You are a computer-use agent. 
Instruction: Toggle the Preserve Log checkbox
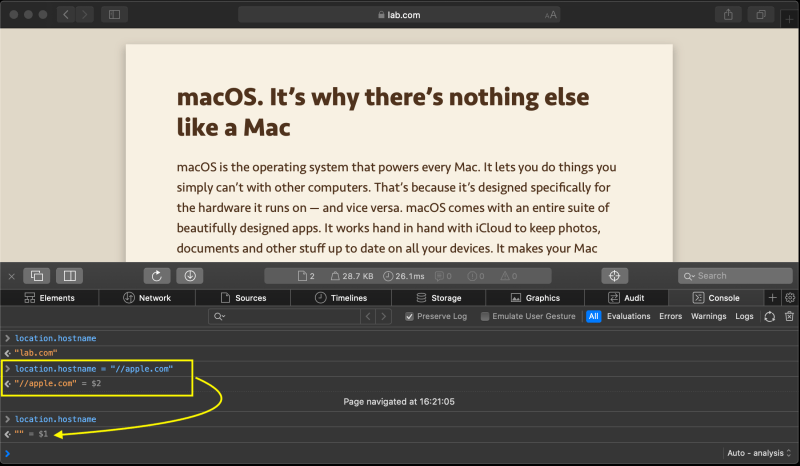click(409, 316)
